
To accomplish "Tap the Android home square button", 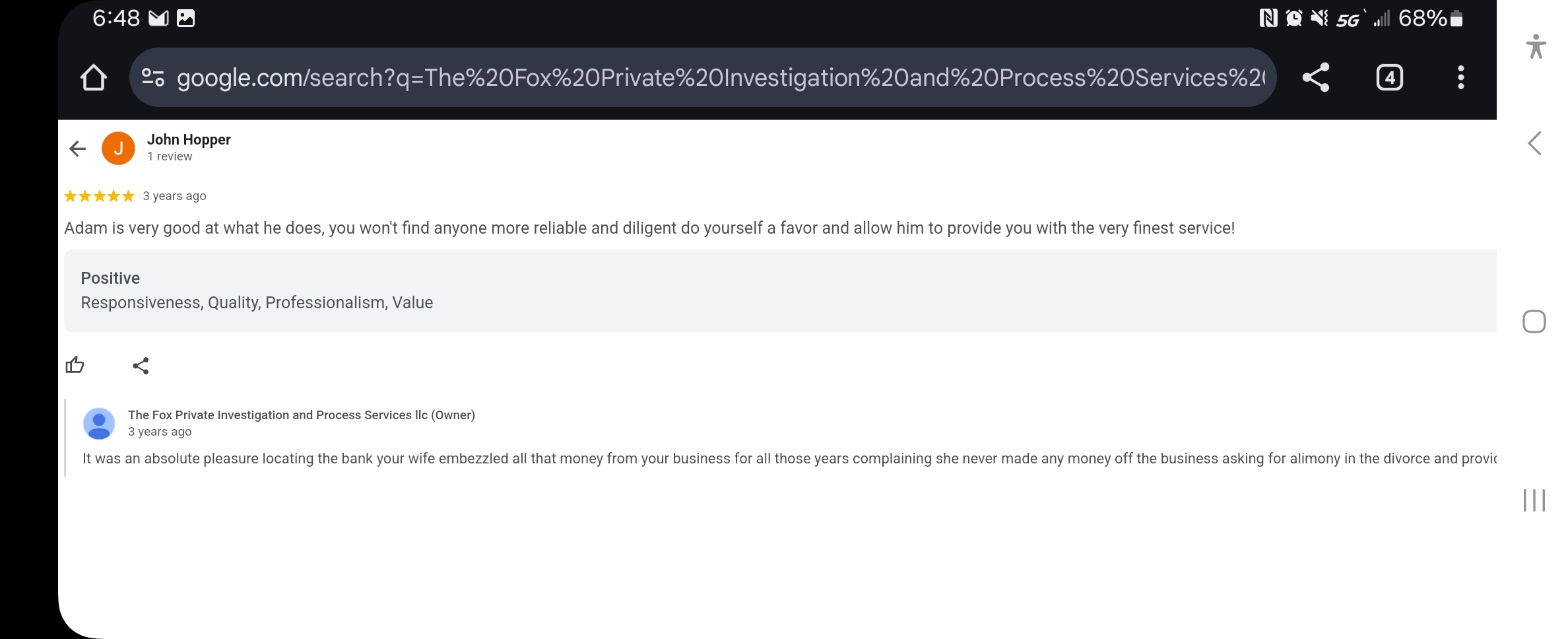I will 1534,321.
